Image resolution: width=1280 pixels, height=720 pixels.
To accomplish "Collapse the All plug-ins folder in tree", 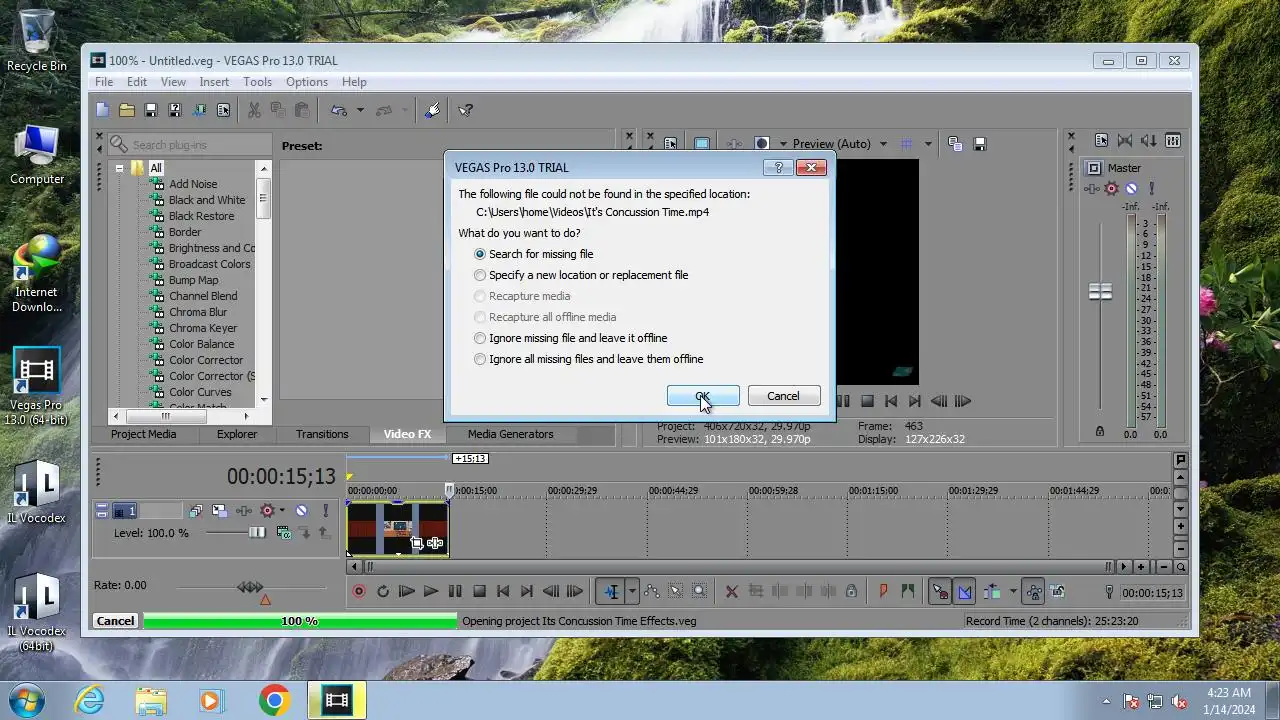I will [120, 168].
